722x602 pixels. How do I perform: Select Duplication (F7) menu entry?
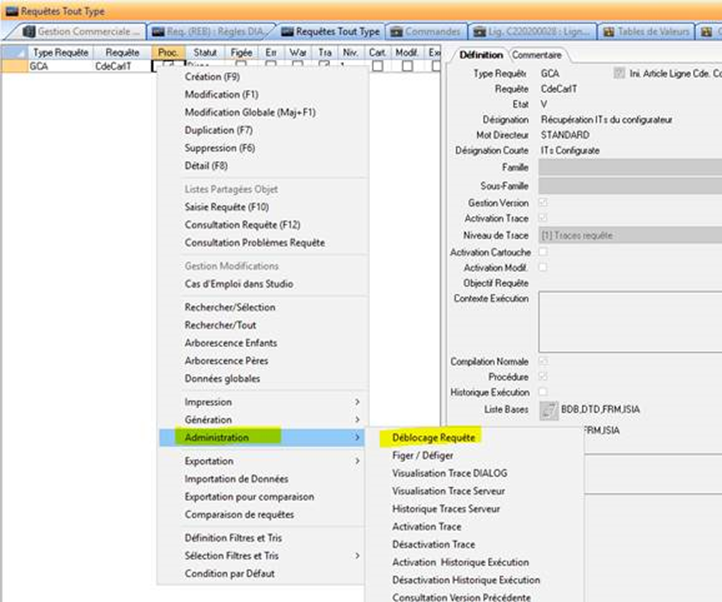[x=220, y=130]
